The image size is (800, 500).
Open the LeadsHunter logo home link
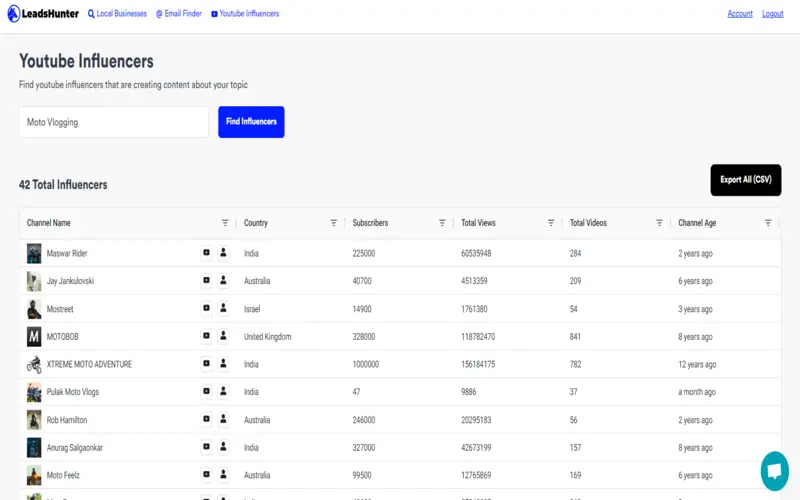(43, 14)
